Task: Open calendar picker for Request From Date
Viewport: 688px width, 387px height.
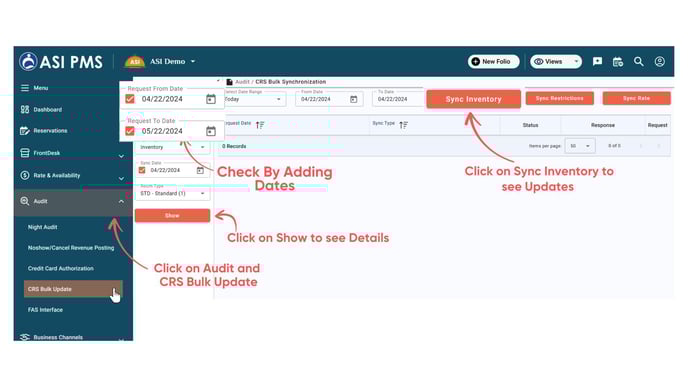Action: coord(211,99)
